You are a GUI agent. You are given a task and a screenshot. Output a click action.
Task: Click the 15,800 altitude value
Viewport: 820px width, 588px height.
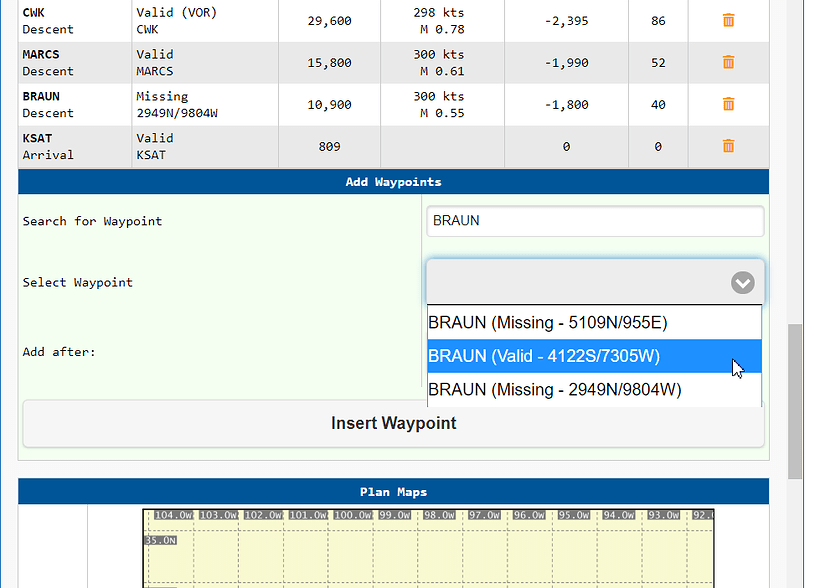click(x=329, y=63)
